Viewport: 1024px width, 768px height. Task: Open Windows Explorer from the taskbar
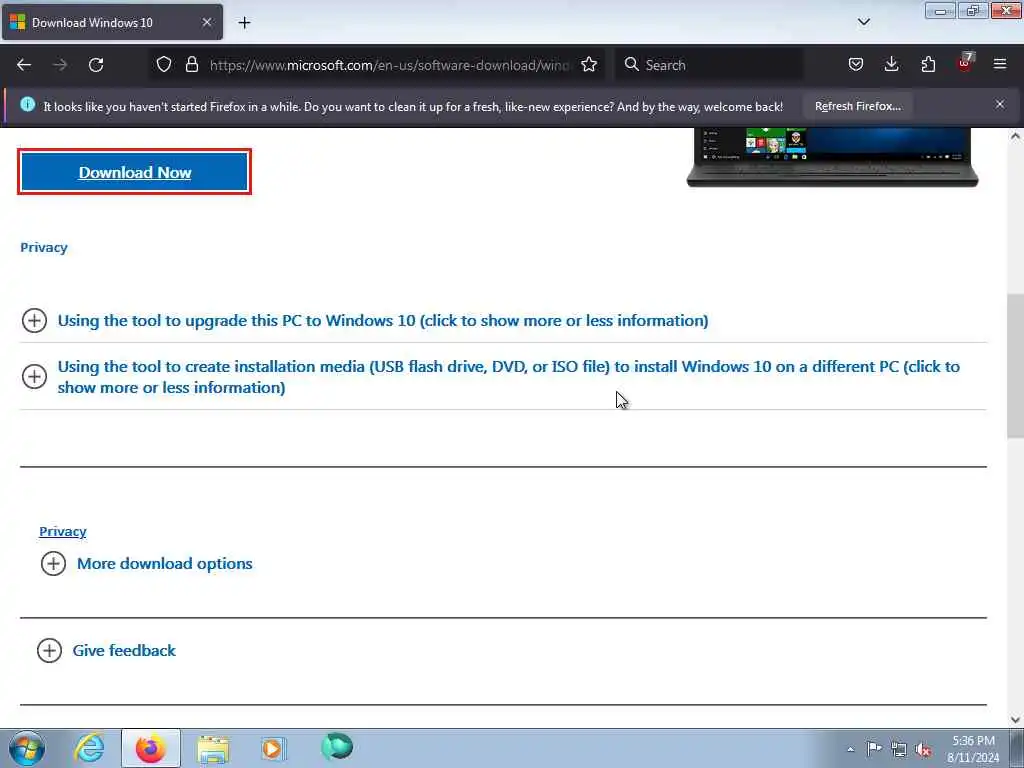(x=213, y=749)
